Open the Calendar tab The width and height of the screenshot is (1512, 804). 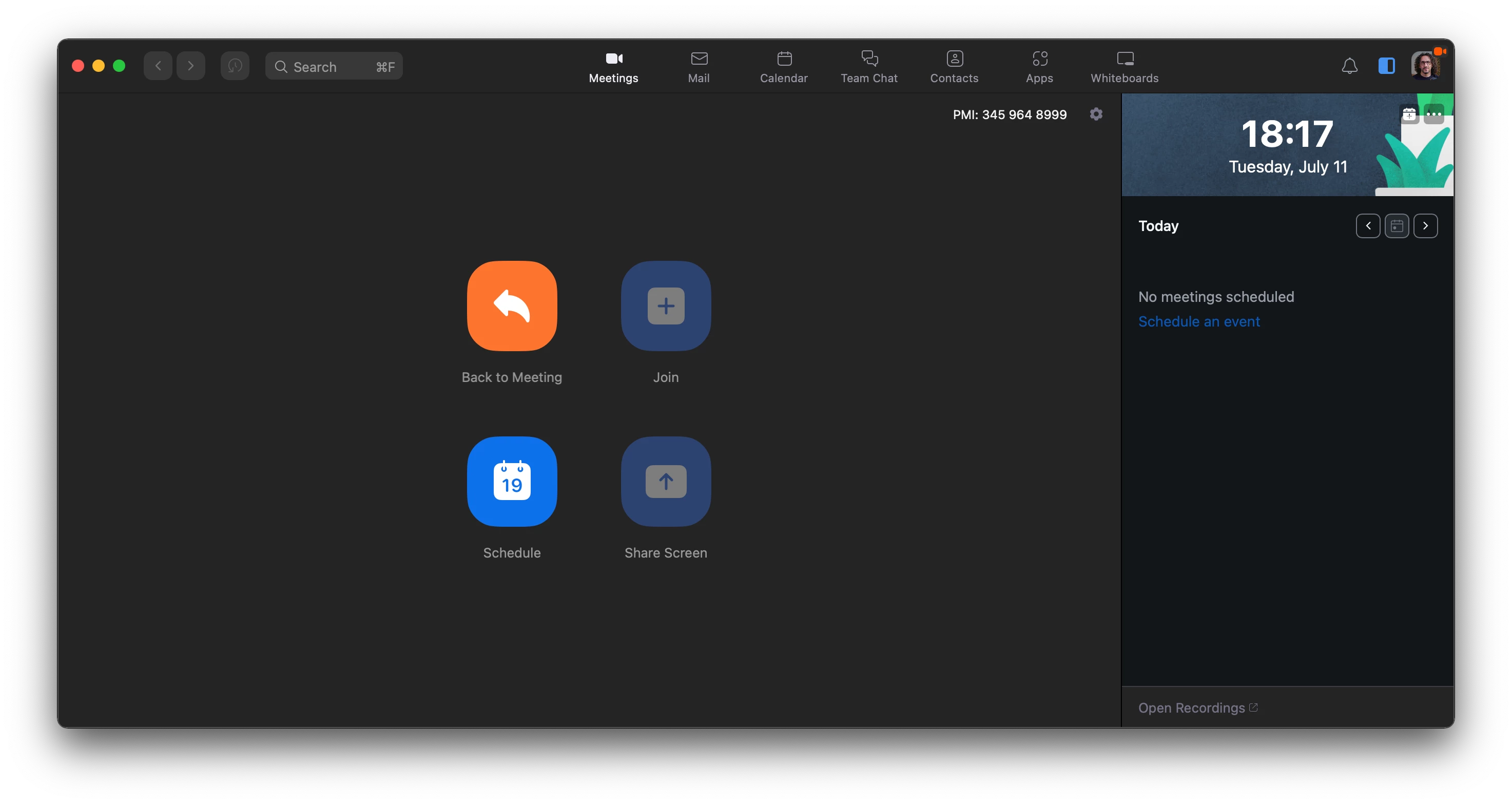784,66
